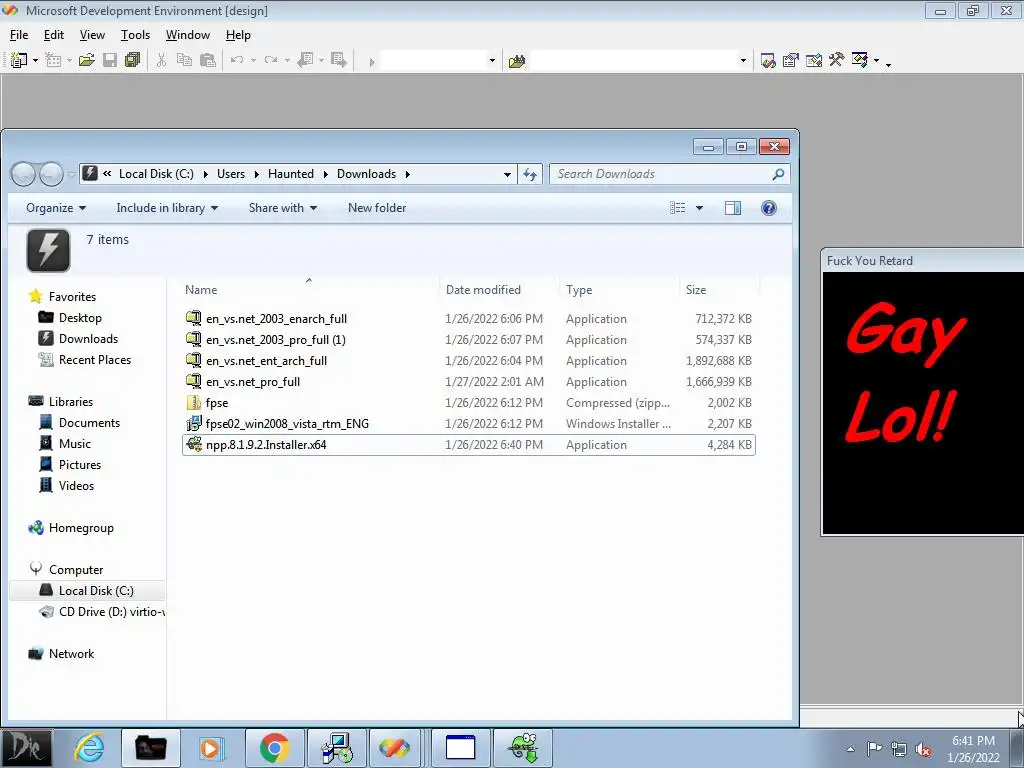Screen dimensions: 1024x768
Task: Open the Find combo box dropdown
Action: coord(743,61)
